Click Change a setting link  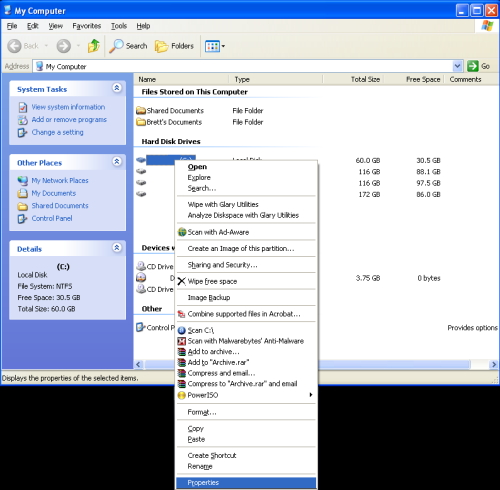pos(57,132)
